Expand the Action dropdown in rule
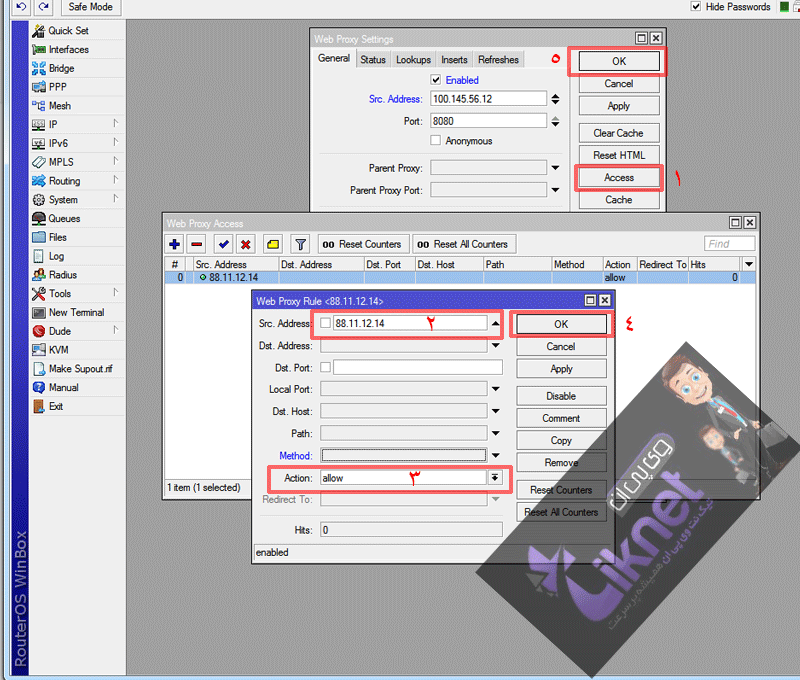This screenshot has width=800, height=680. click(494, 478)
